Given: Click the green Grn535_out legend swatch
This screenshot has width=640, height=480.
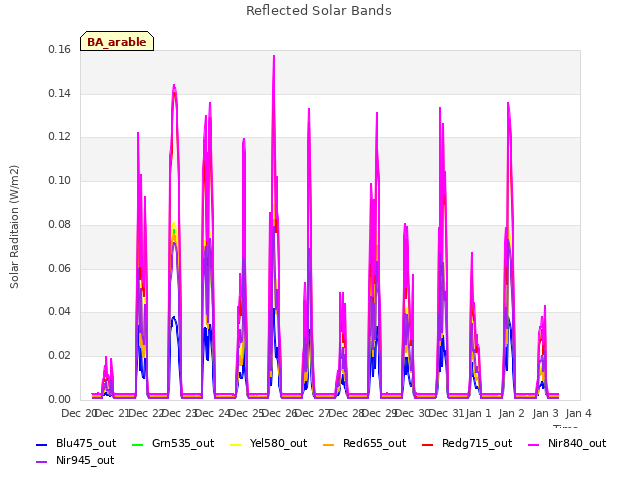Looking at the screenshot, I should [x=138, y=444].
